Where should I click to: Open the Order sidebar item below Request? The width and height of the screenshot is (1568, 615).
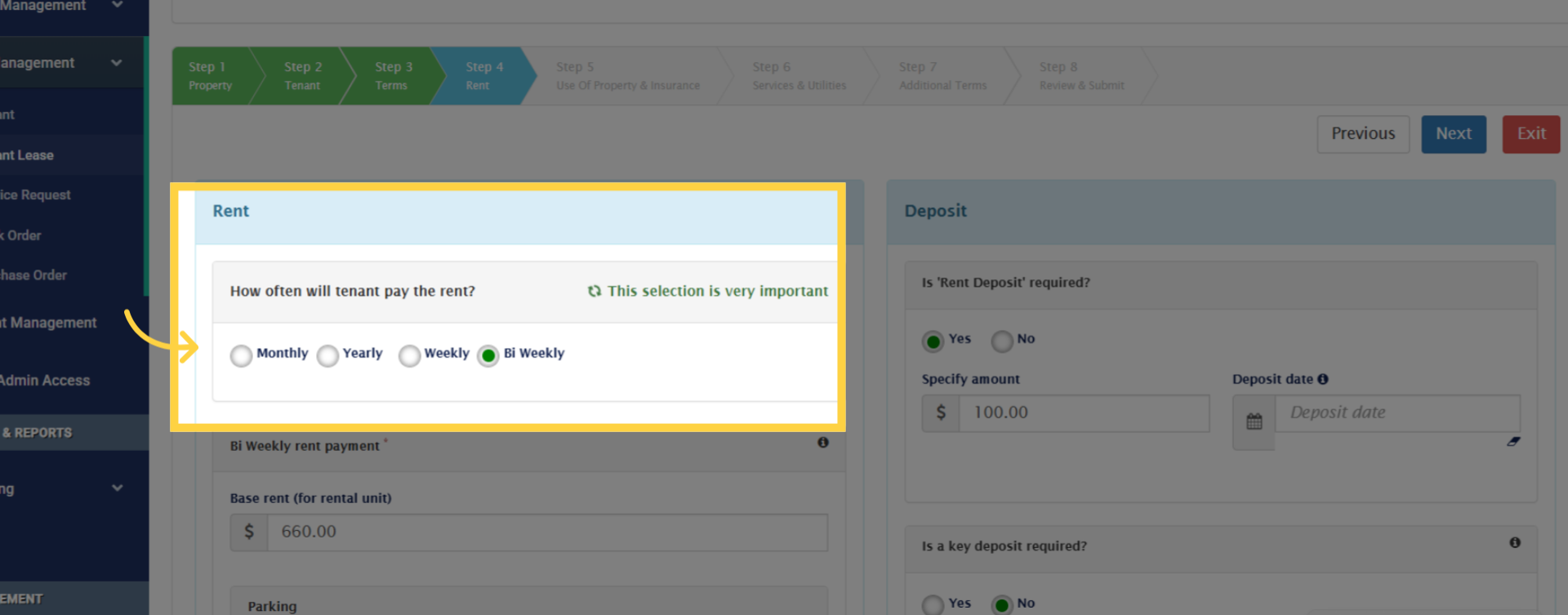coord(72,235)
